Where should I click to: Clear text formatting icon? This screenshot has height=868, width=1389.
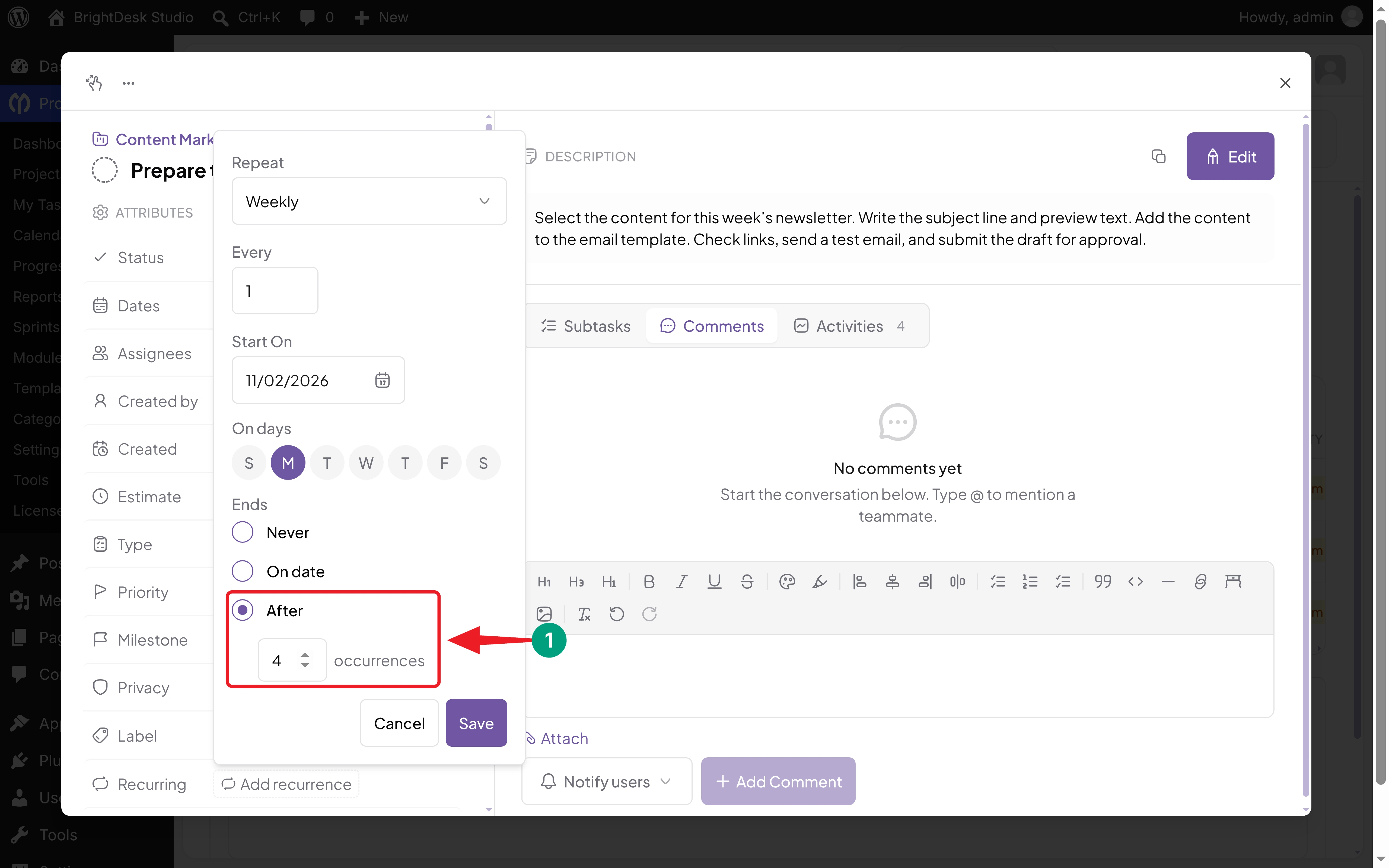584,614
